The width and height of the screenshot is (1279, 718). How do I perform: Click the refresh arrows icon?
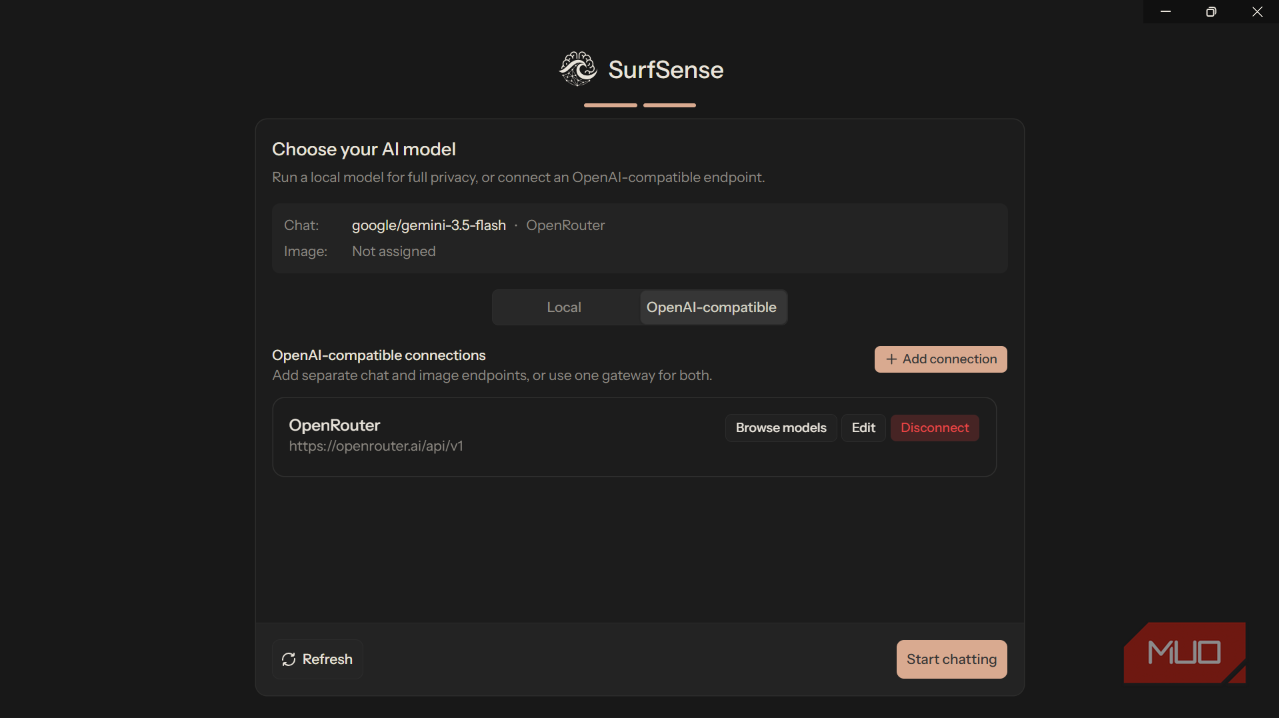click(x=289, y=660)
